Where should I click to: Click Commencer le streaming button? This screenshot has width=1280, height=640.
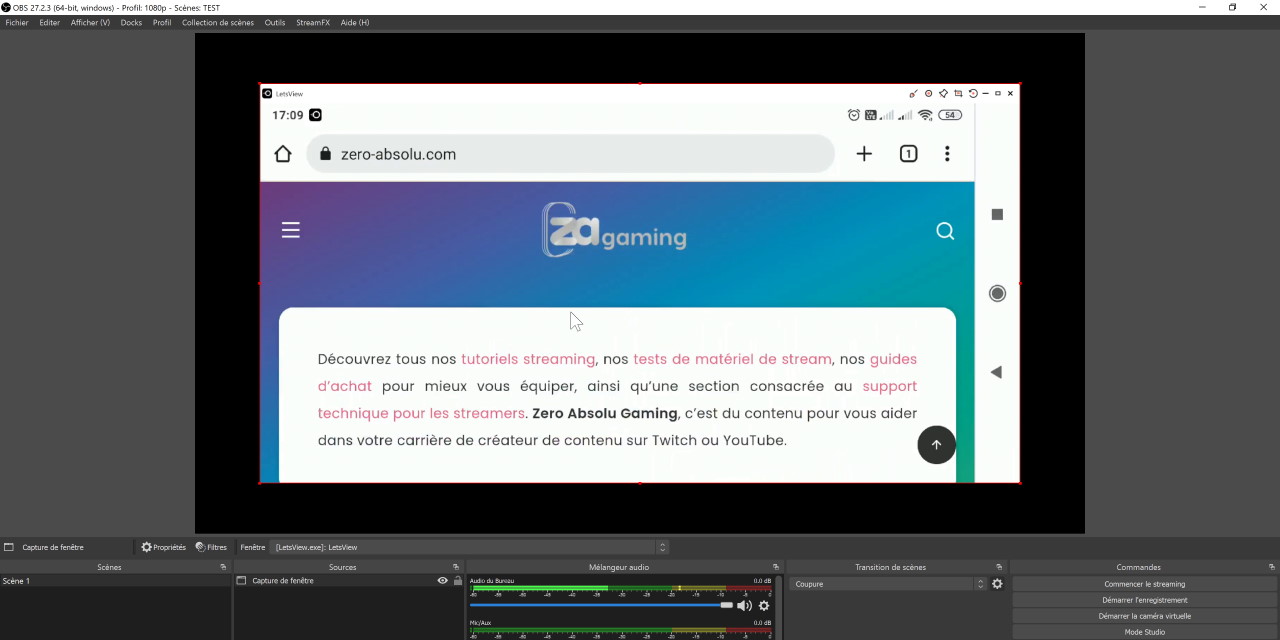coord(1144,584)
